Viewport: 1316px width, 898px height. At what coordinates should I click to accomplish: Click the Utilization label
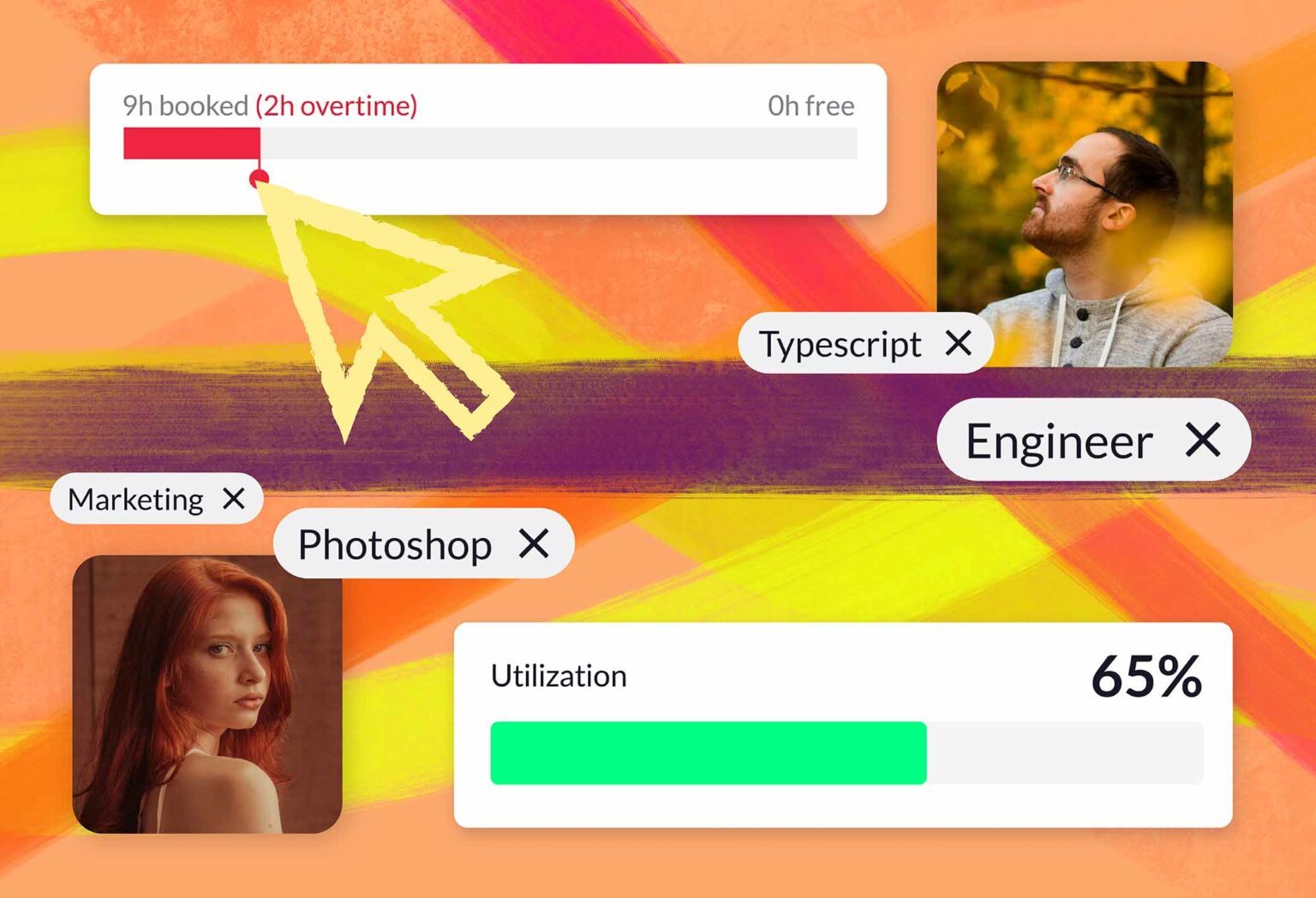pos(559,676)
